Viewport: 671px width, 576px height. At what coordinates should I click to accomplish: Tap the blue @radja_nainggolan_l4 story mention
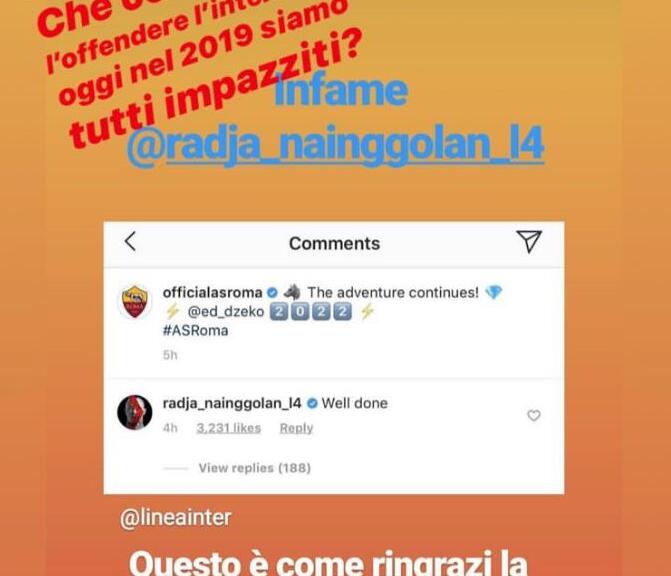pyautogui.click(x=336, y=144)
